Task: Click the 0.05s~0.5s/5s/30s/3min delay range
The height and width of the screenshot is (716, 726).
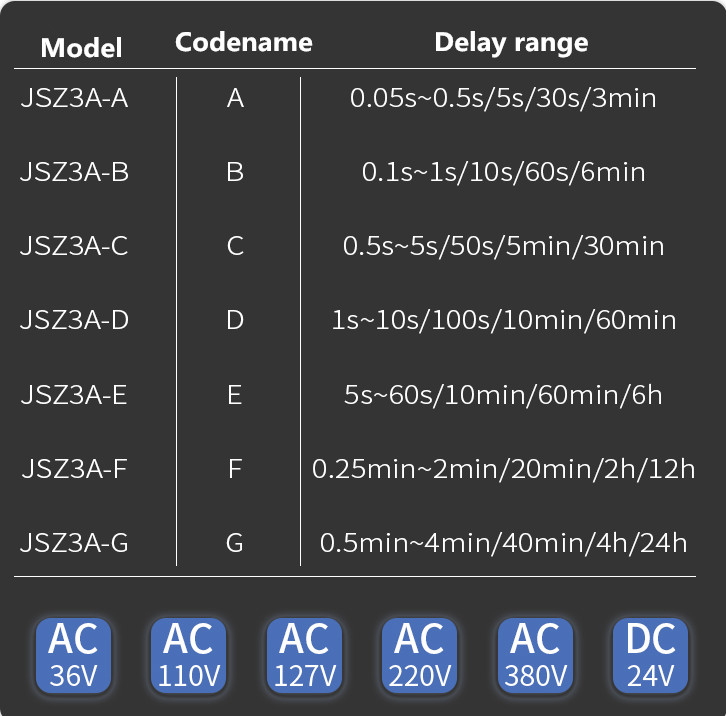Action: point(503,99)
